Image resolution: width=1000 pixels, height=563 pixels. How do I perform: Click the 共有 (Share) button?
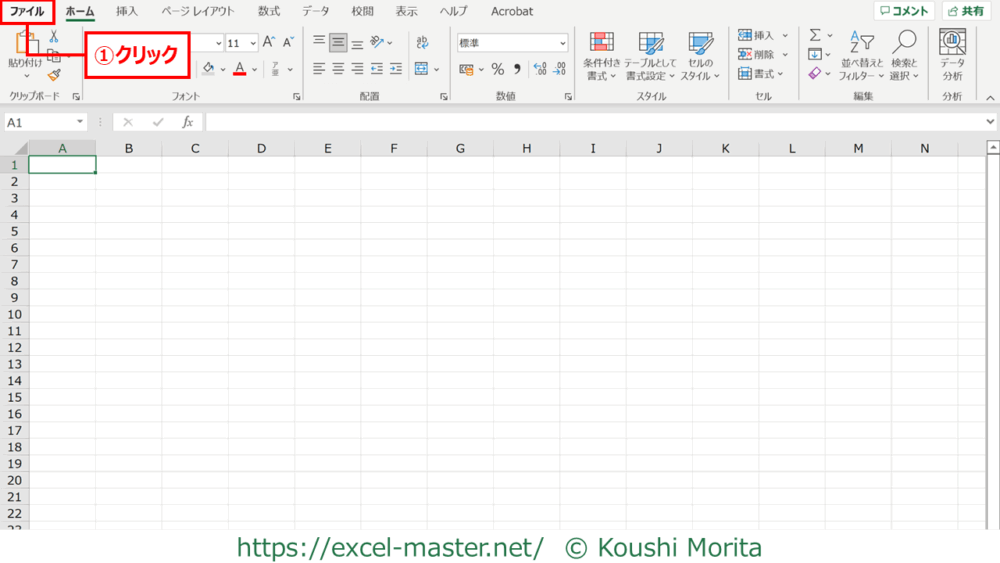point(966,12)
